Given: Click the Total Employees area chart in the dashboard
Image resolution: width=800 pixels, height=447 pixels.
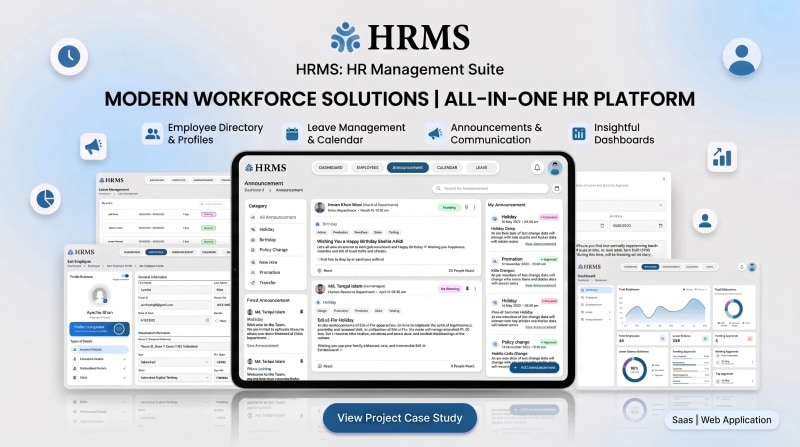Looking at the screenshot, I should click(665, 312).
